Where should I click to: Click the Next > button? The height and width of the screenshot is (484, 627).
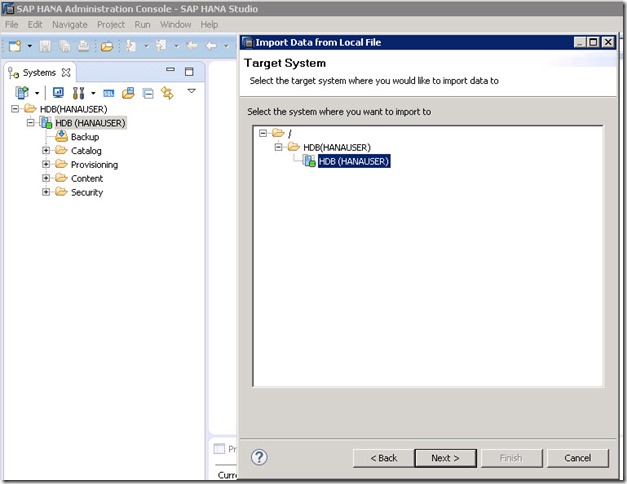click(x=445, y=458)
